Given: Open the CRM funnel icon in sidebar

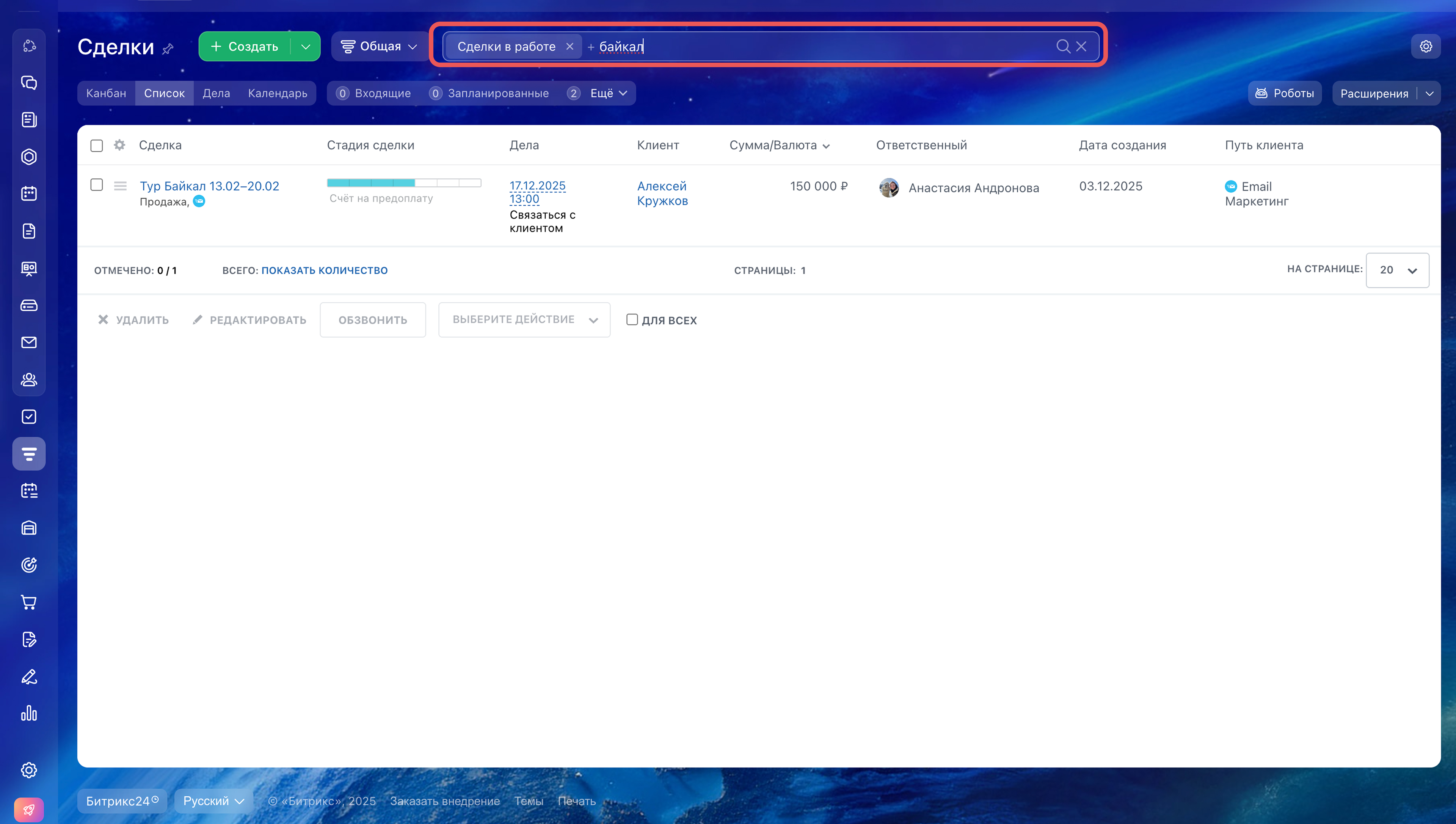Looking at the screenshot, I should click(x=29, y=453).
